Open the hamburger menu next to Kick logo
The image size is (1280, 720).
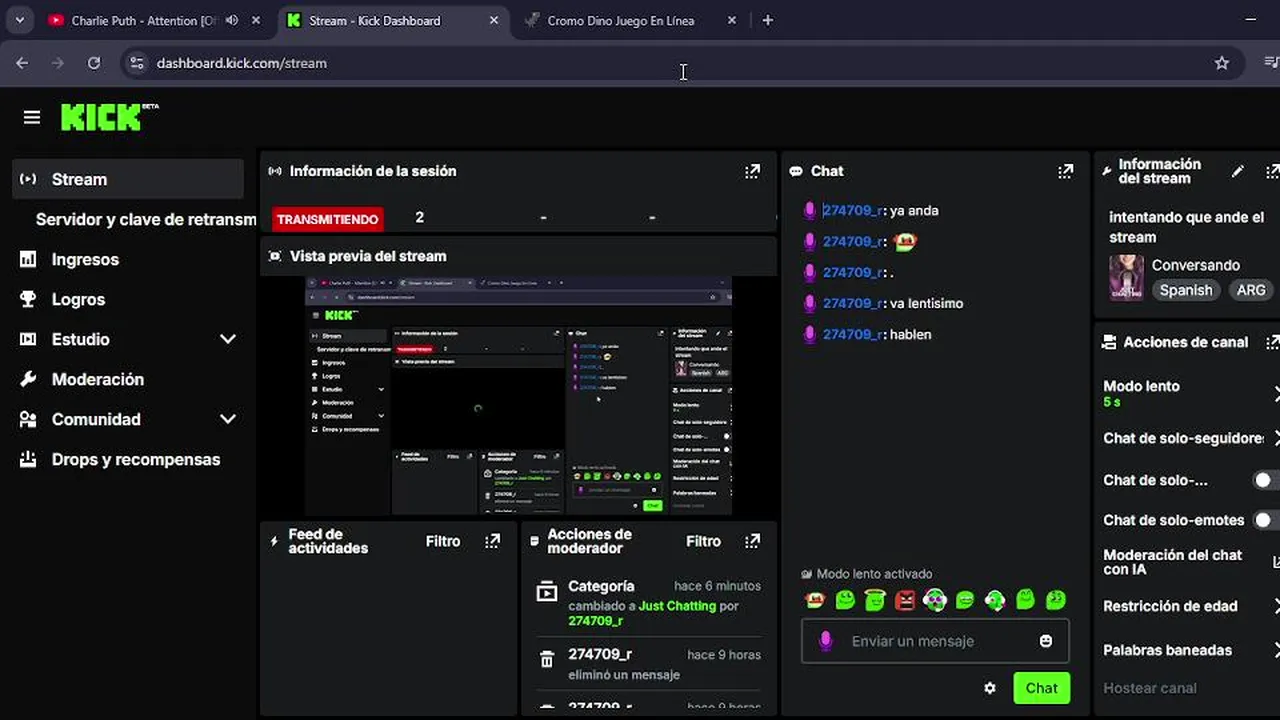(32, 118)
